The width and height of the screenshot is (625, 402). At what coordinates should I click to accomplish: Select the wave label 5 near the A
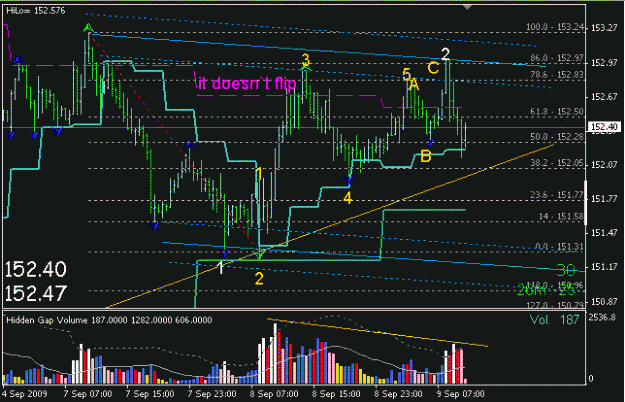point(406,74)
